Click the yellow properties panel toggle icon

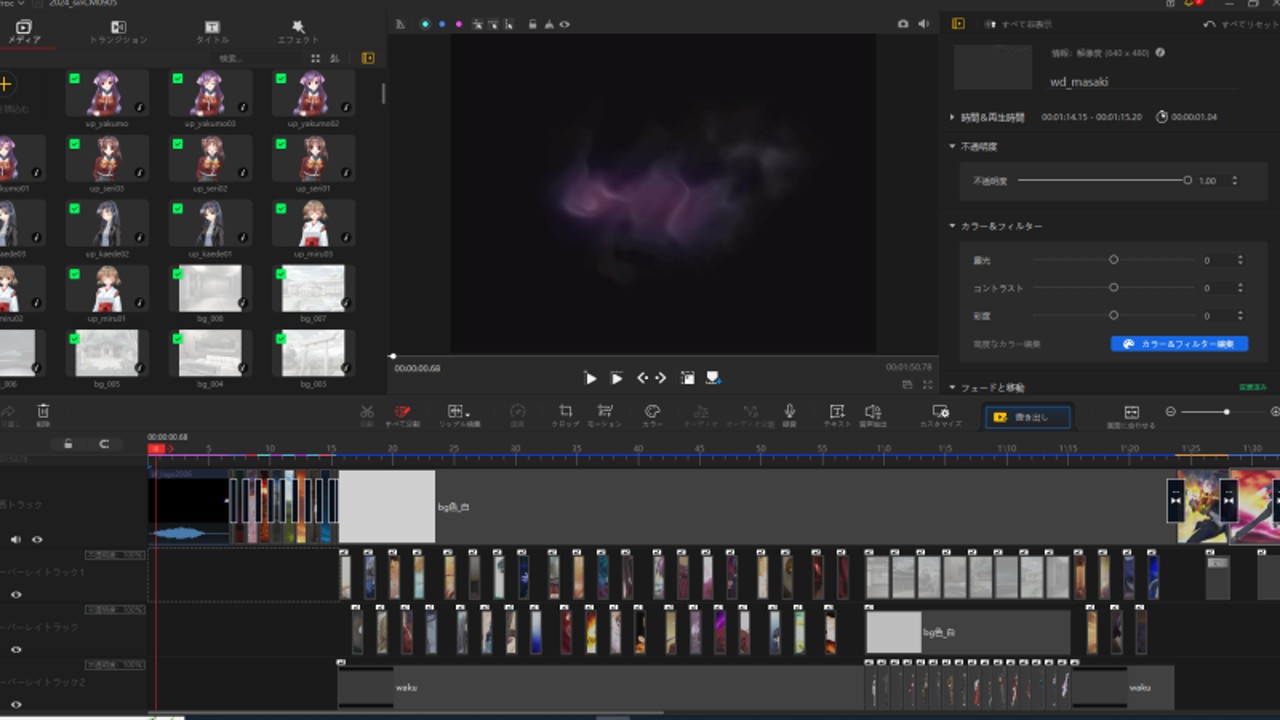958,24
